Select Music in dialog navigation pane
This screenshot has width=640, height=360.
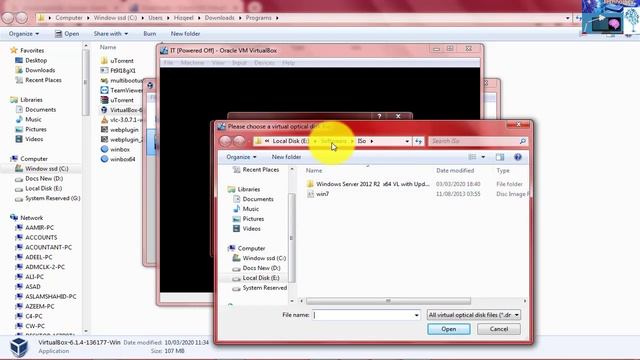tap(246, 209)
